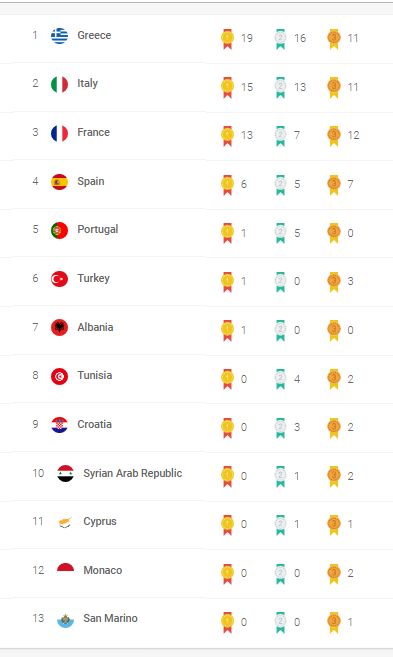393x657 pixels.
Task: Click Spain's bronze medal icon
Action: click(334, 185)
